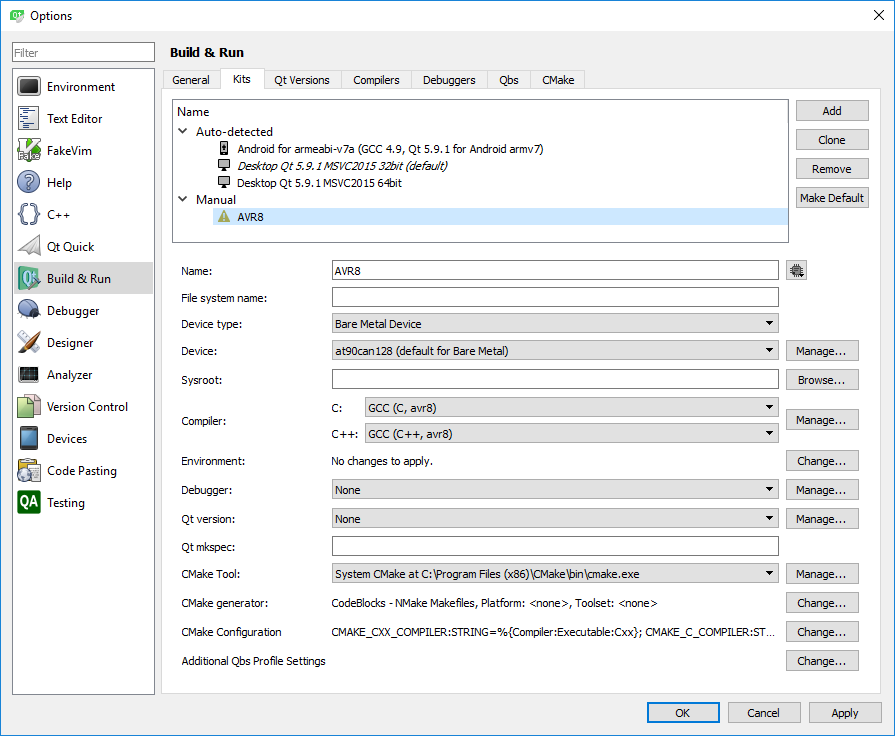Switch to the Compilers tab
The width and height of the screenshot is (895, 736).
pos(376,80)
